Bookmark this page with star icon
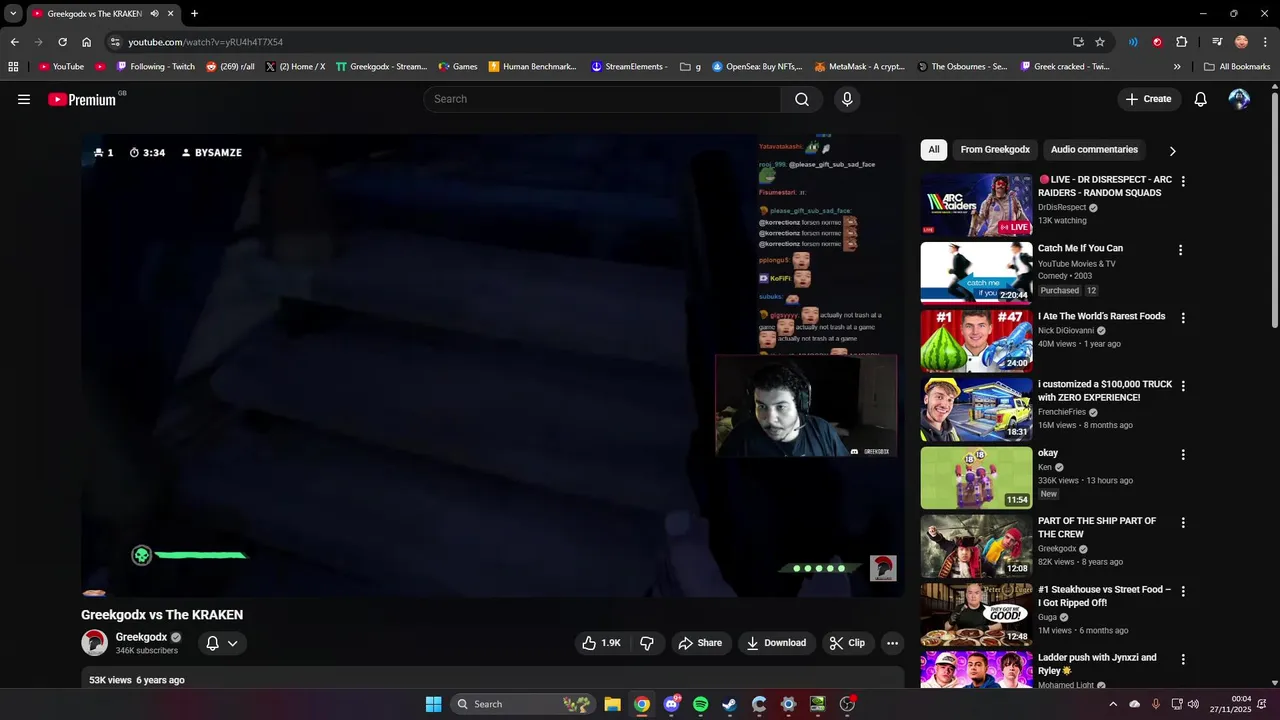Viewport: 1280px width, 720px height. click(x=1100, y=42)
